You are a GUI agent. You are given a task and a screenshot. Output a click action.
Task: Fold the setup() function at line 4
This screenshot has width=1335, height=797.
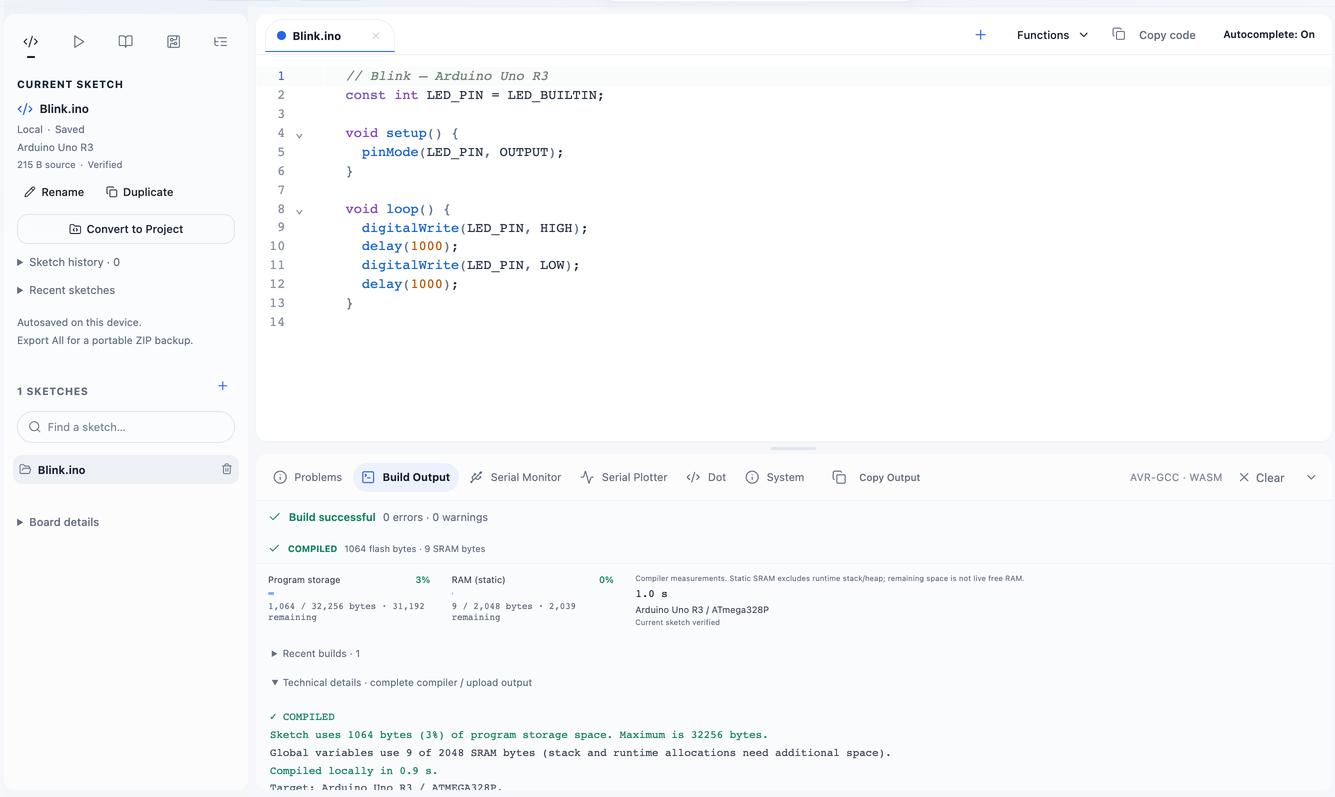pos(299,135)
